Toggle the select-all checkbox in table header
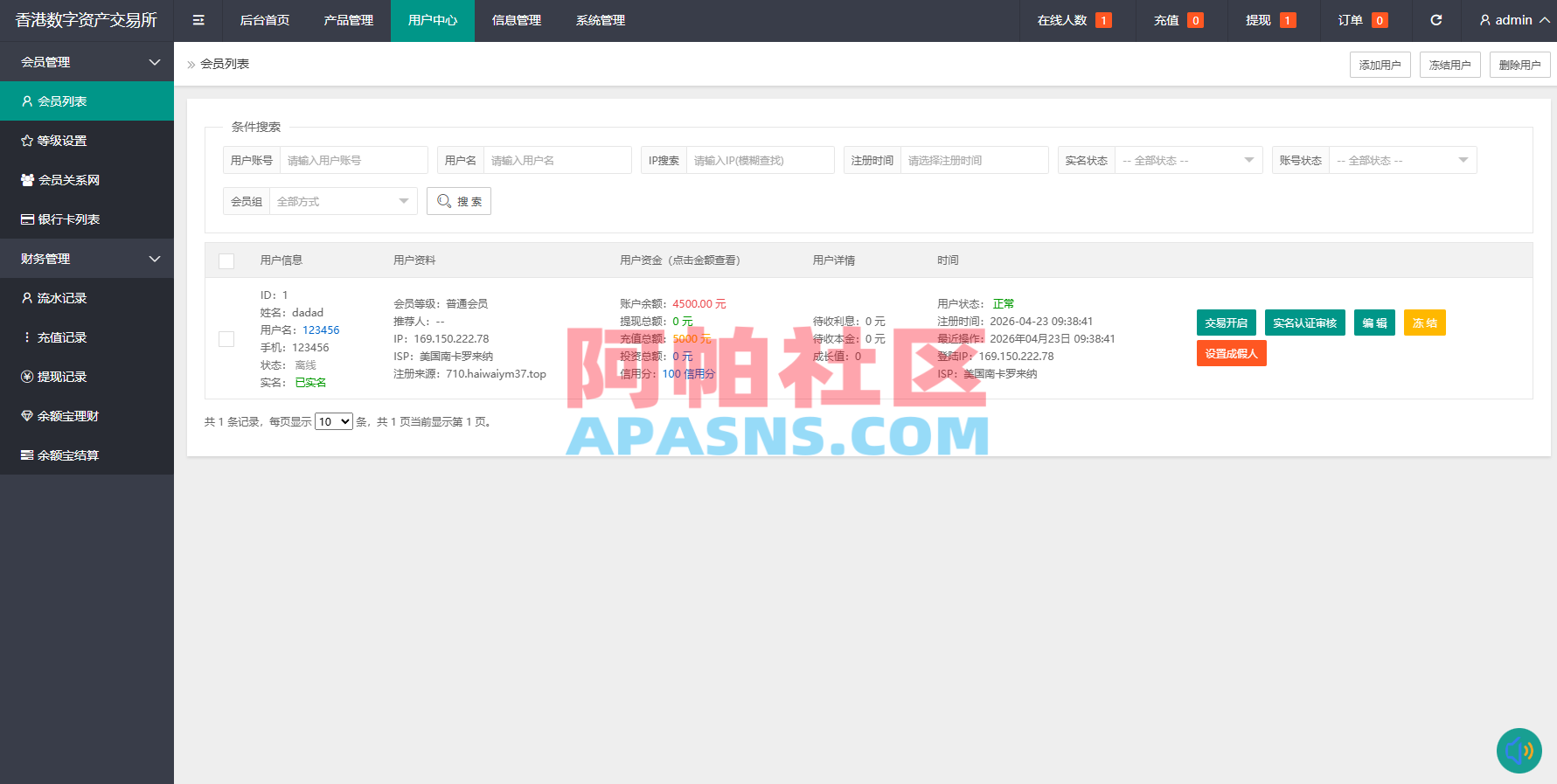Viewport: 1557px width, 784px height. (x=226, y=260)
